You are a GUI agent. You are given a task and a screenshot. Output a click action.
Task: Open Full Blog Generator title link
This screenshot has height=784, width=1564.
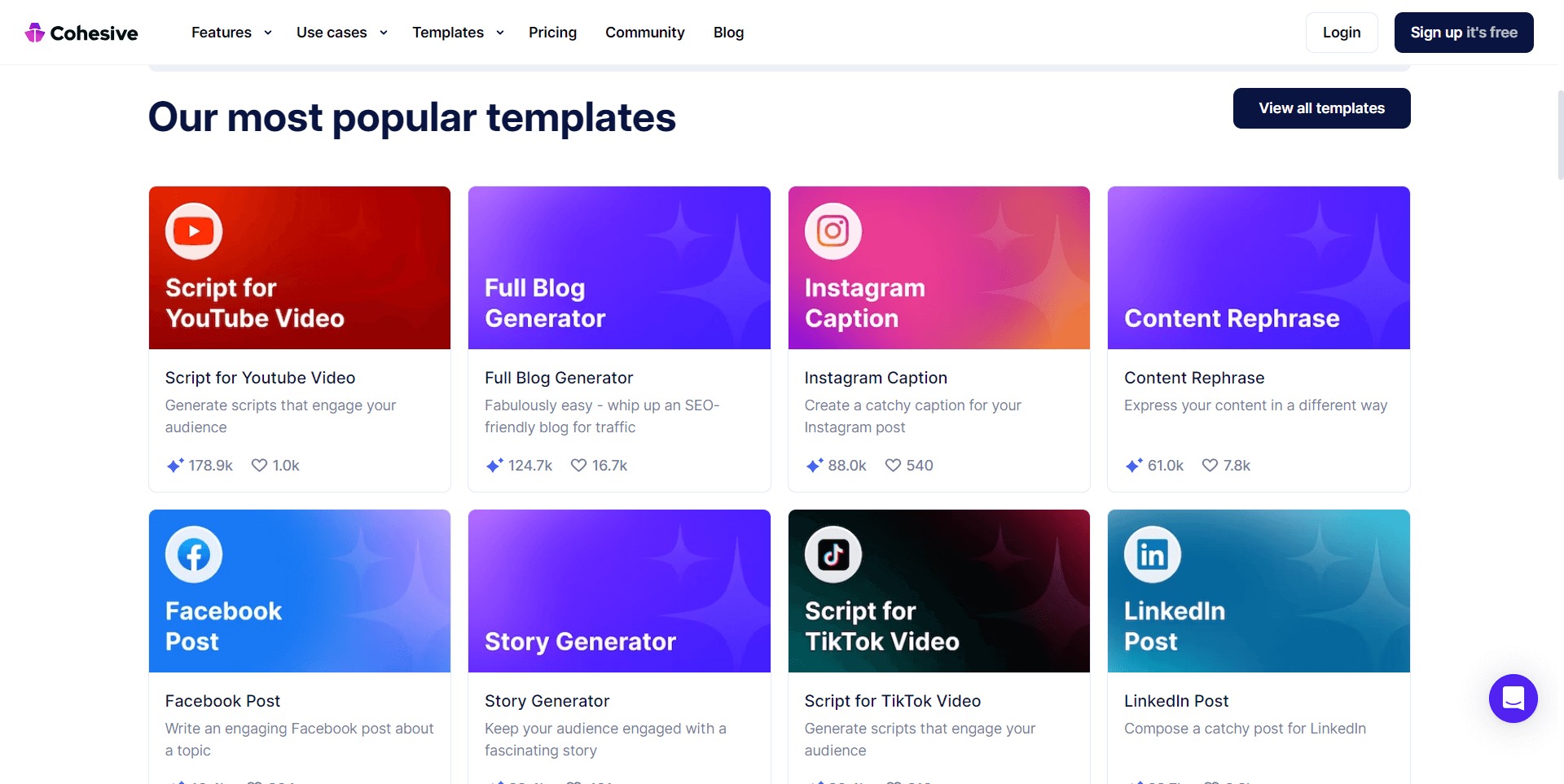point(559,378)
